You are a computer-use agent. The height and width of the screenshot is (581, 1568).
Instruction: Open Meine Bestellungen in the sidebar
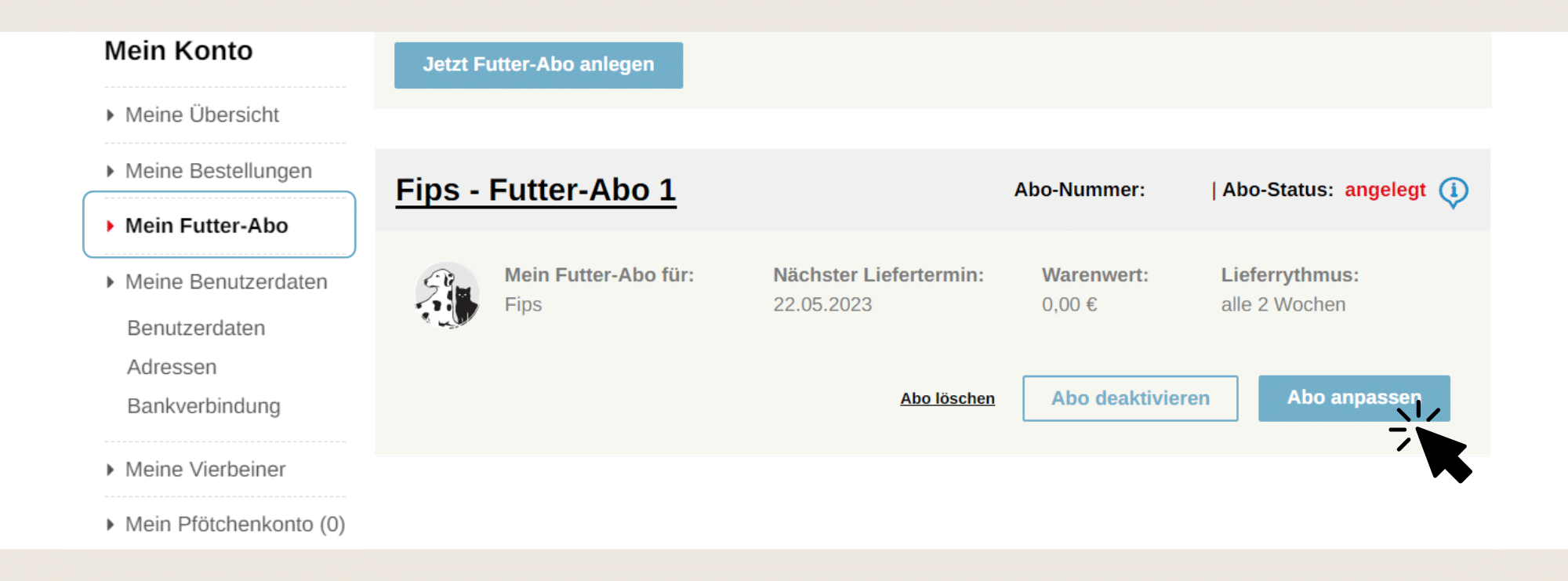click(x=219, y=171)
